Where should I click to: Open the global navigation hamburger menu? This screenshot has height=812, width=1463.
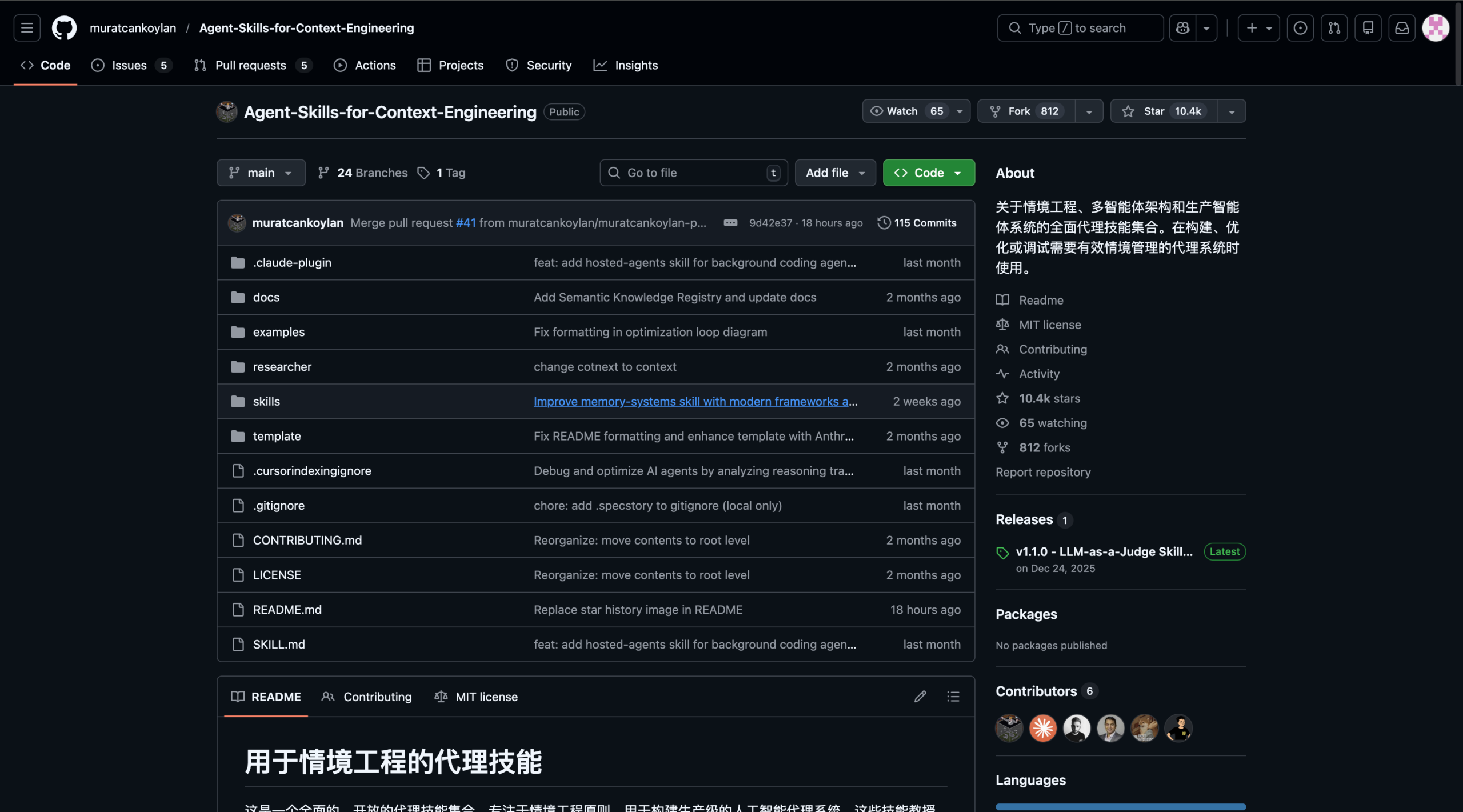(26, 27)
